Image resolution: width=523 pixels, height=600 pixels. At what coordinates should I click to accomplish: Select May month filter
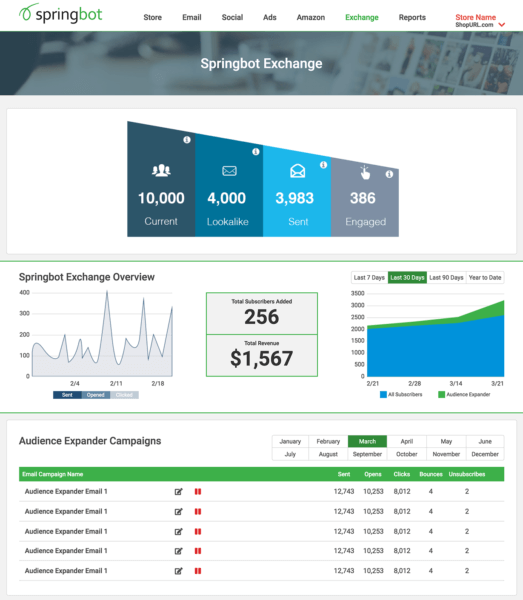(x=446, y=441)
